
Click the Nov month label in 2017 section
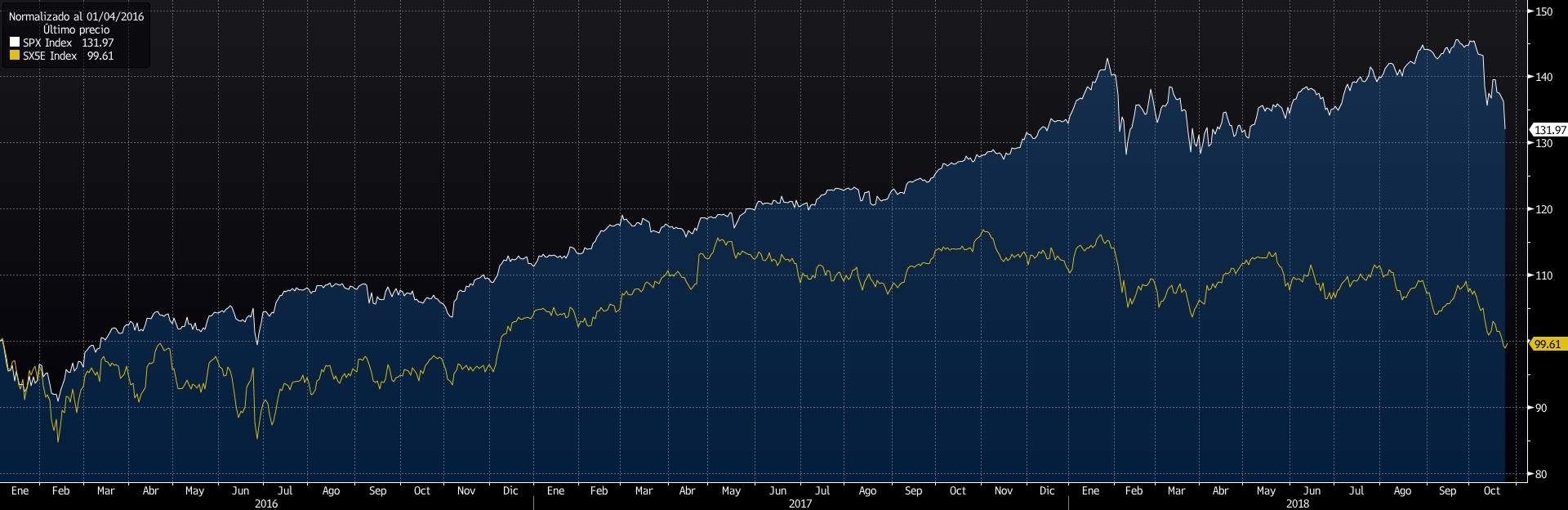1003,491
